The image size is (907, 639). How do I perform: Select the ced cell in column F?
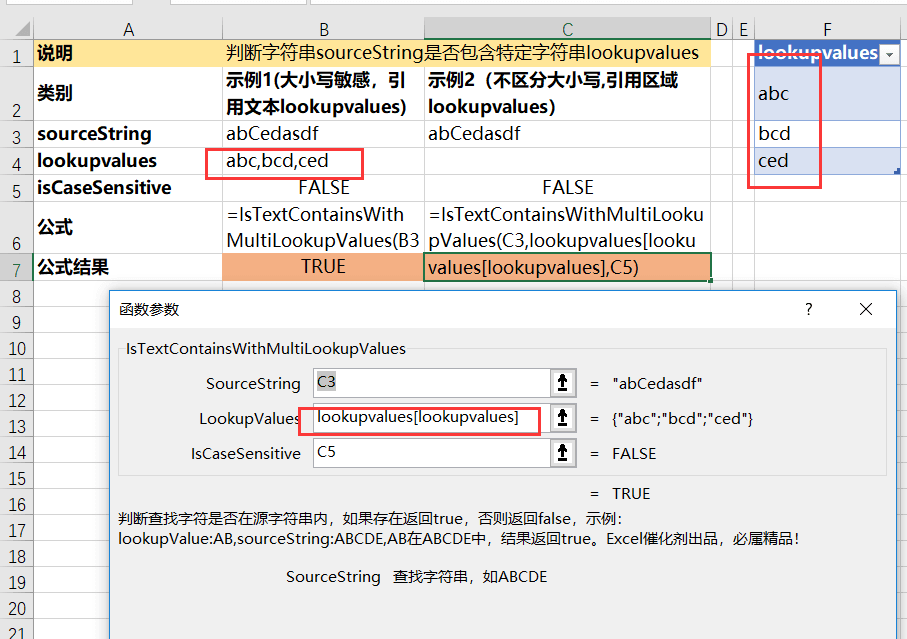[827, 161]
